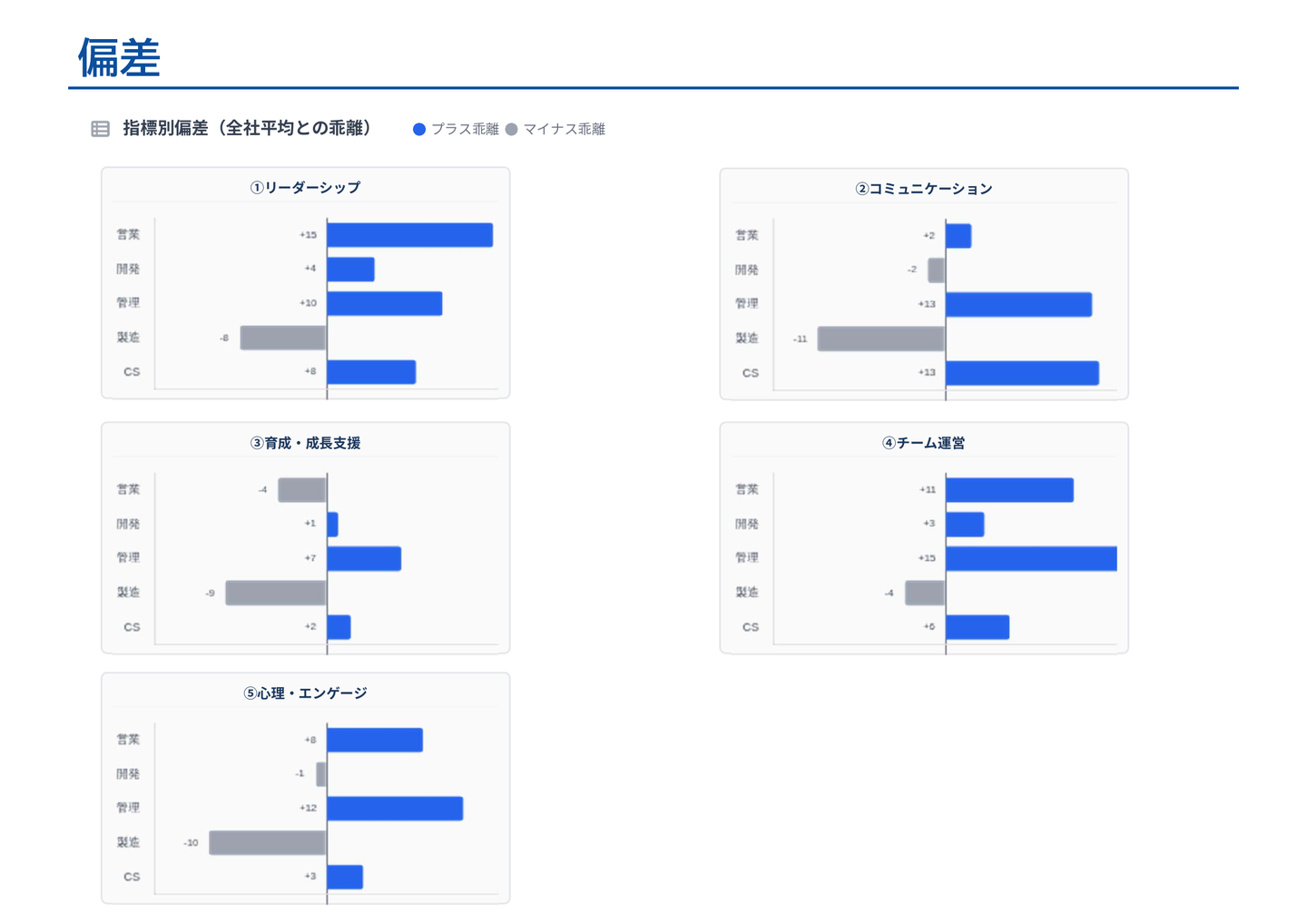Select the 偏差 page title
This screenshot has width=1307, height=924.
(119, 58)
